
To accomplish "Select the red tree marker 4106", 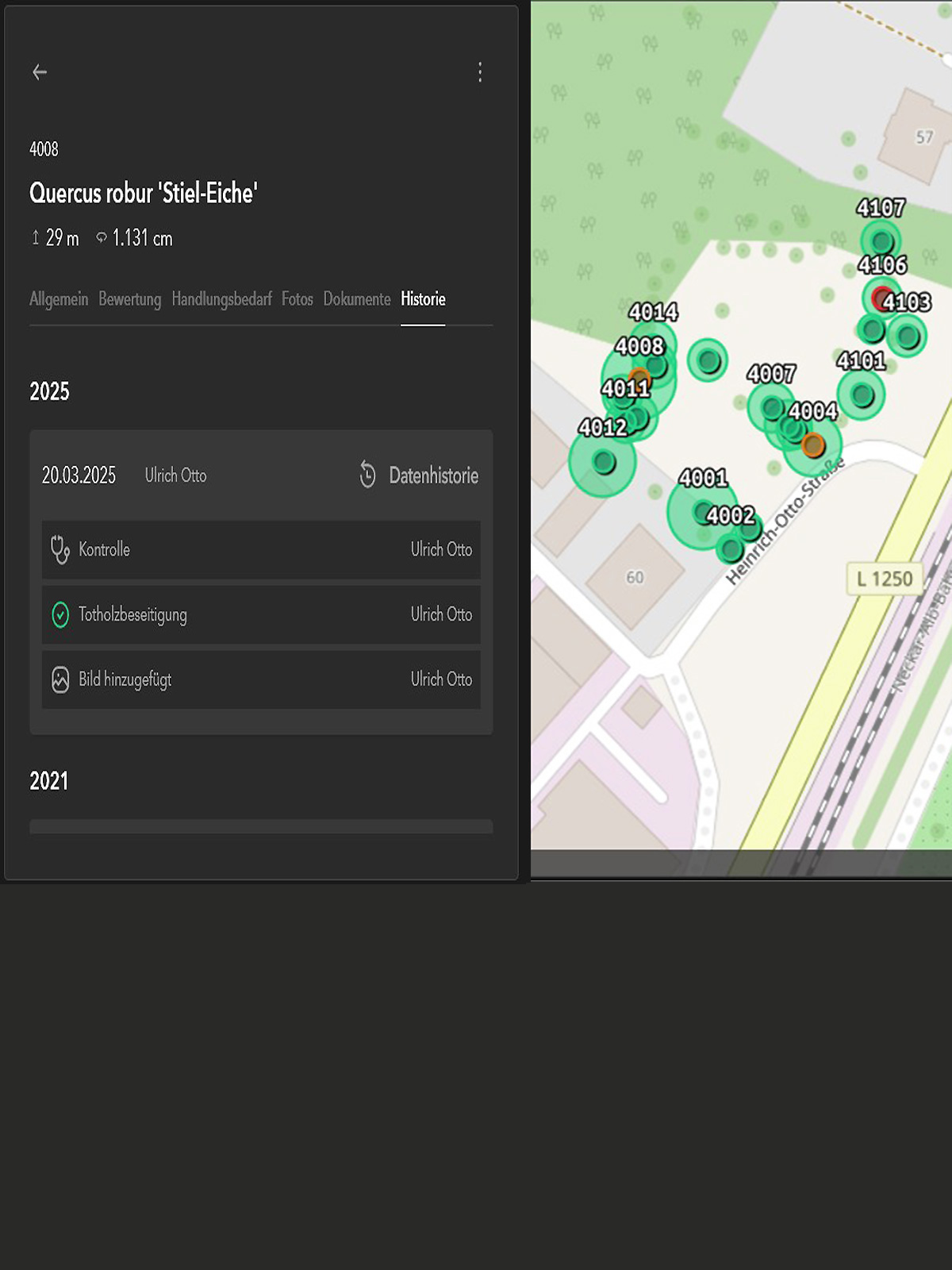I will pos(881,298).
